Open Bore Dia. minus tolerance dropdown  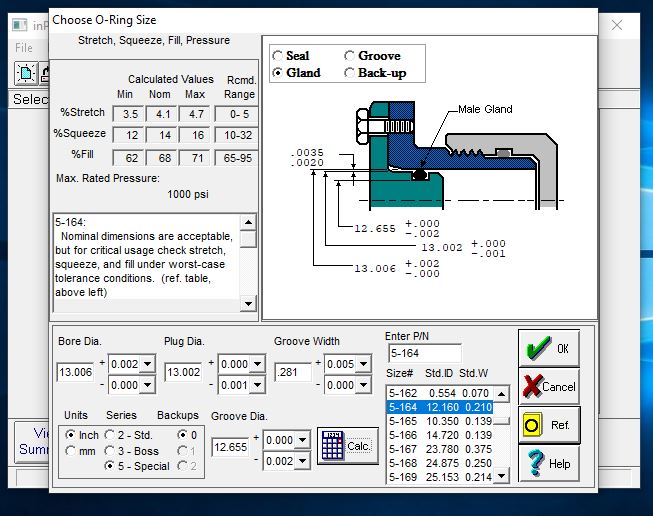click(147, 385)
